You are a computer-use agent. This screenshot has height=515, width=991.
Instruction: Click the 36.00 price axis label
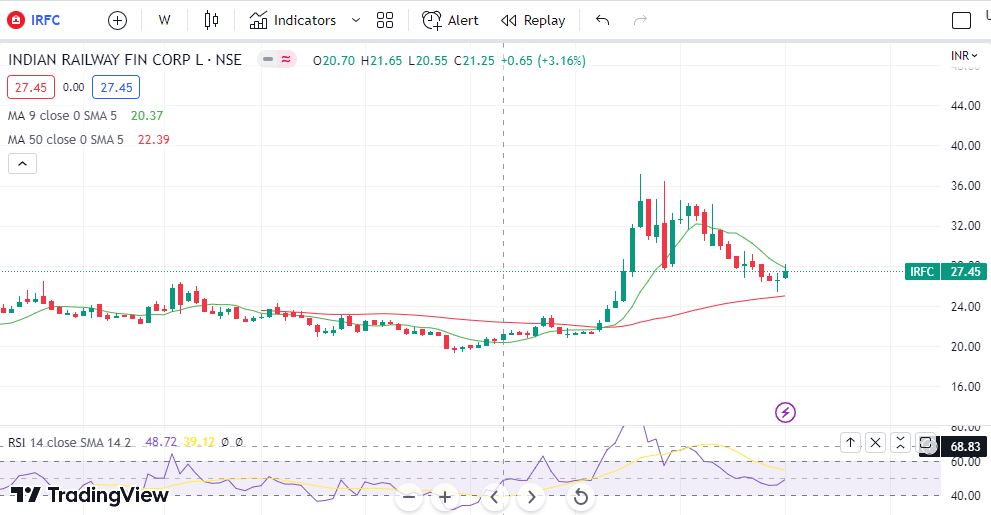tap(965, 186)
